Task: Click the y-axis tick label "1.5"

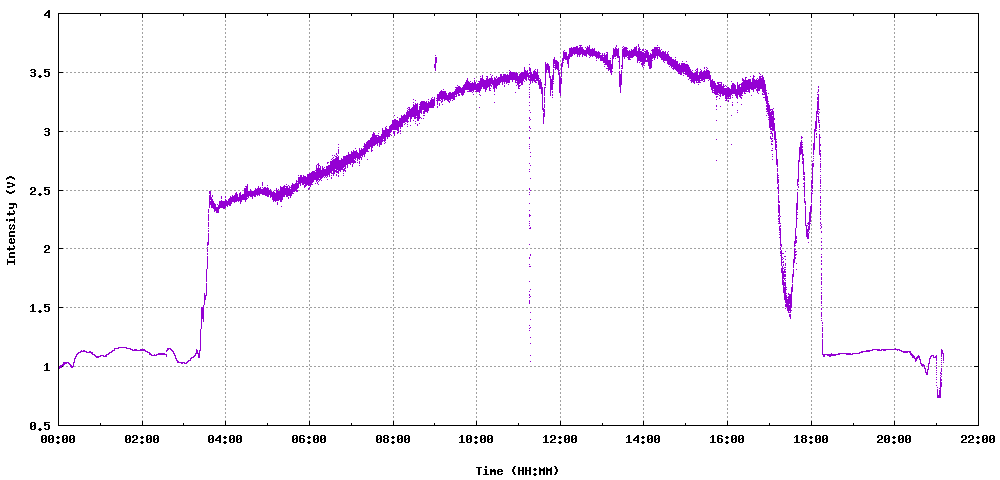Action: point(41,308)
